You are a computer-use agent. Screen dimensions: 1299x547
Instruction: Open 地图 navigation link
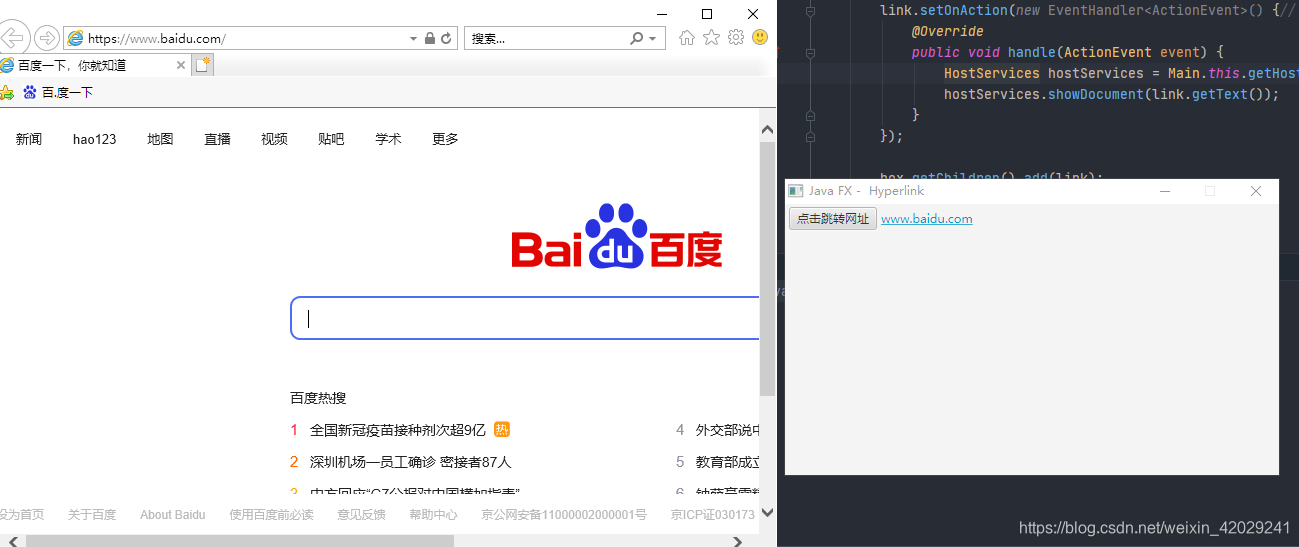pyautogui.click(x=160, y=139)
